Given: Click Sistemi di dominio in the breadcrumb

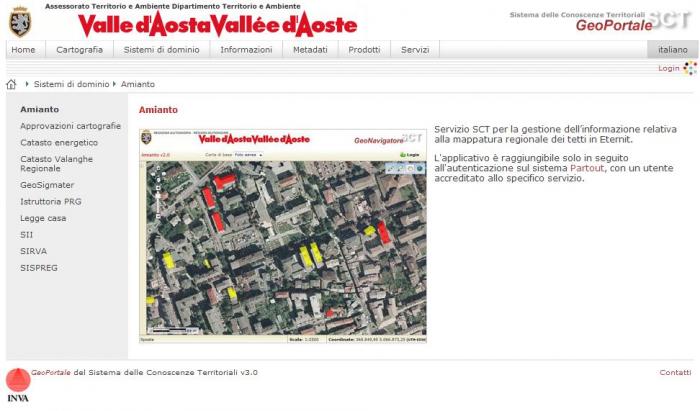Looking at the screenshot, I should [x=71, y=84].
